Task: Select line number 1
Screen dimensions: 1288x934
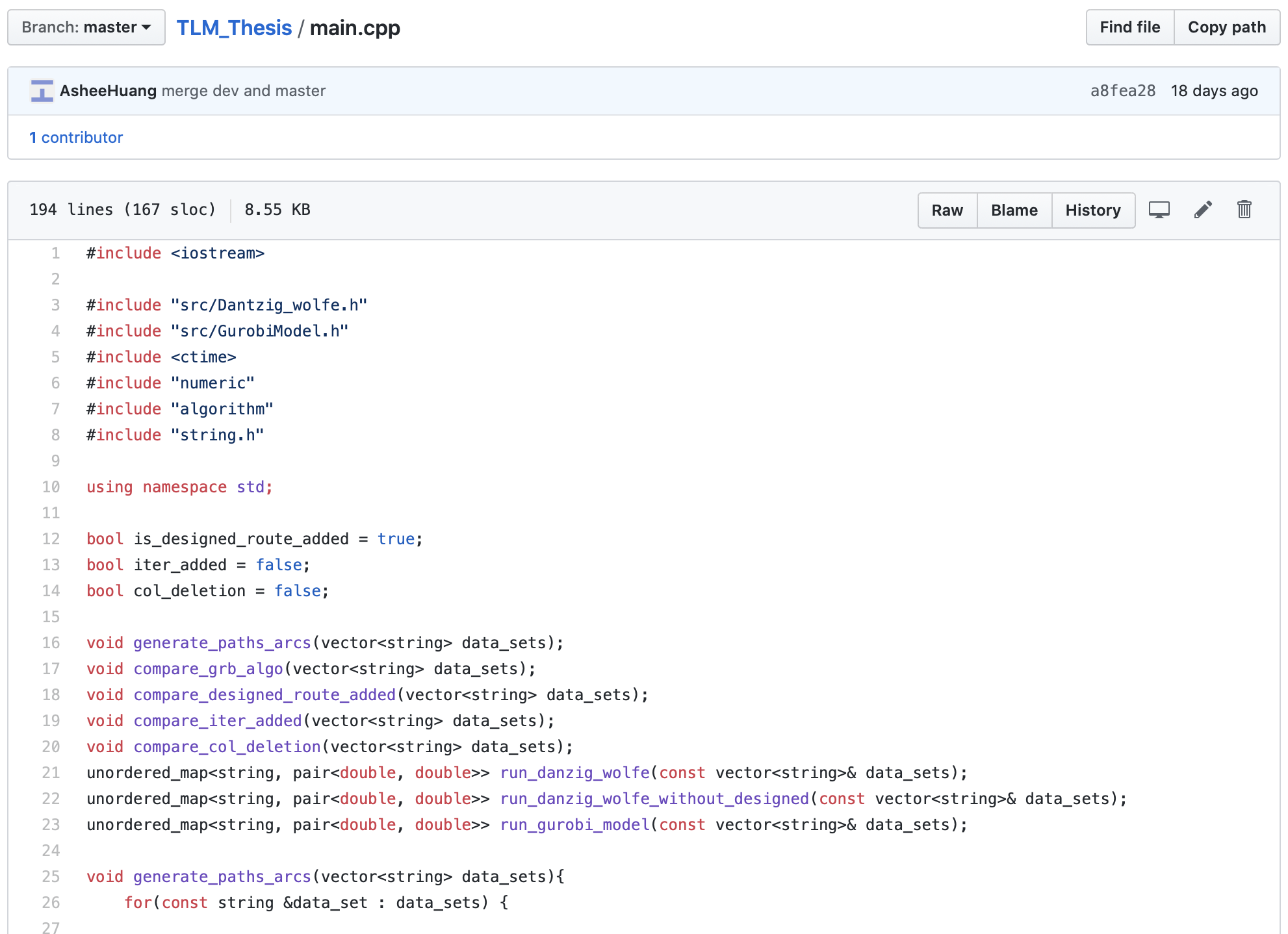Action: [x=55, y=253]
